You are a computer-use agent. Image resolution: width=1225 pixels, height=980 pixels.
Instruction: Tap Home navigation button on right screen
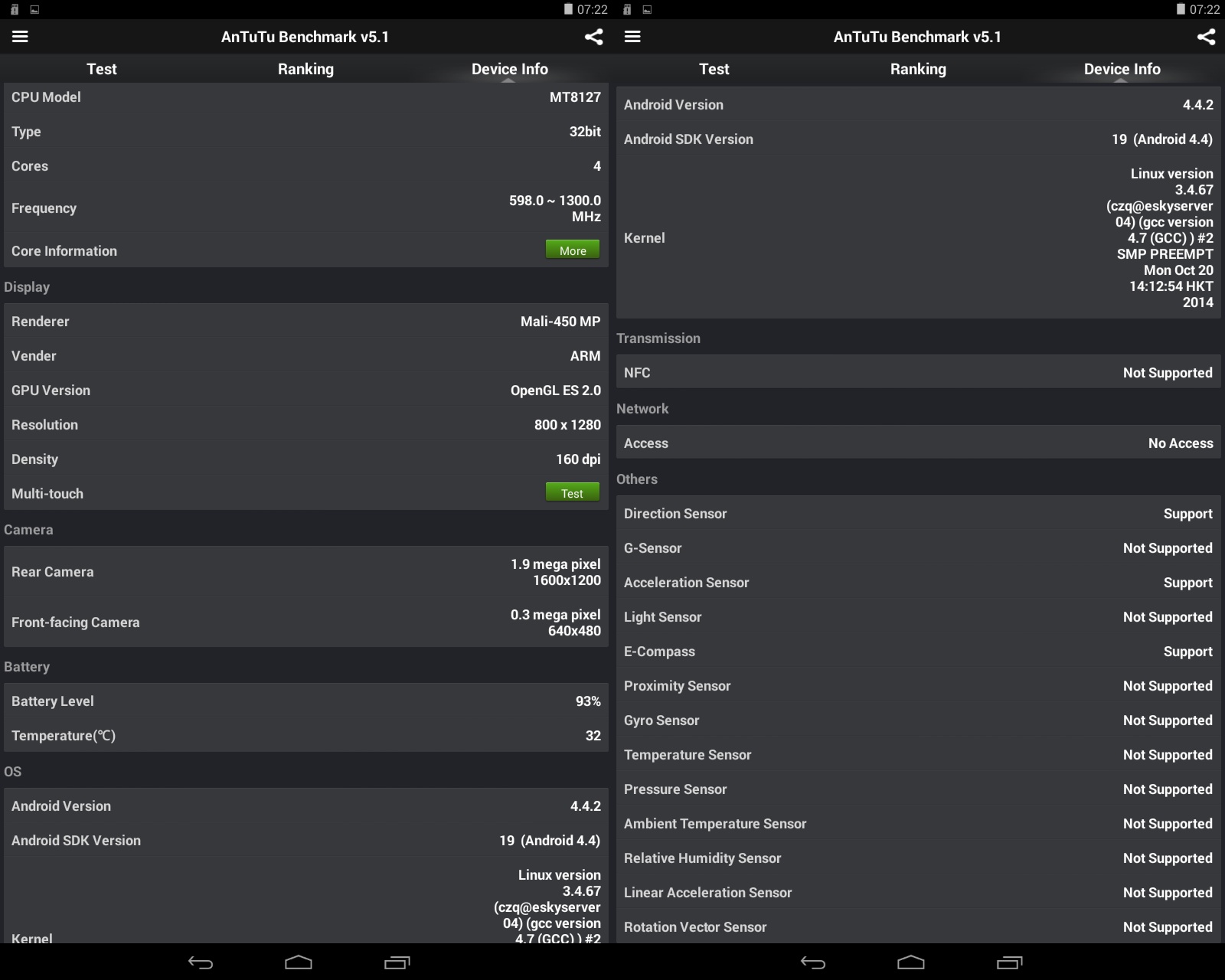911,962
